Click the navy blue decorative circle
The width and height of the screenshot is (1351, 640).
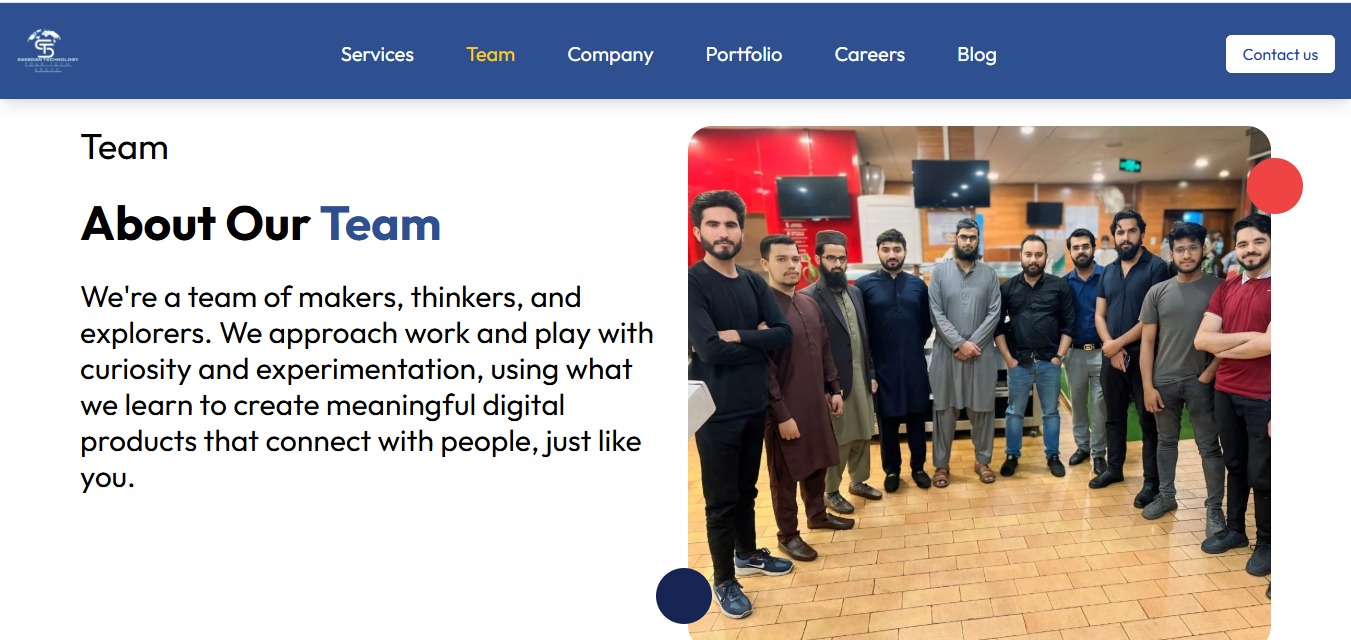(x=684, y=596)
